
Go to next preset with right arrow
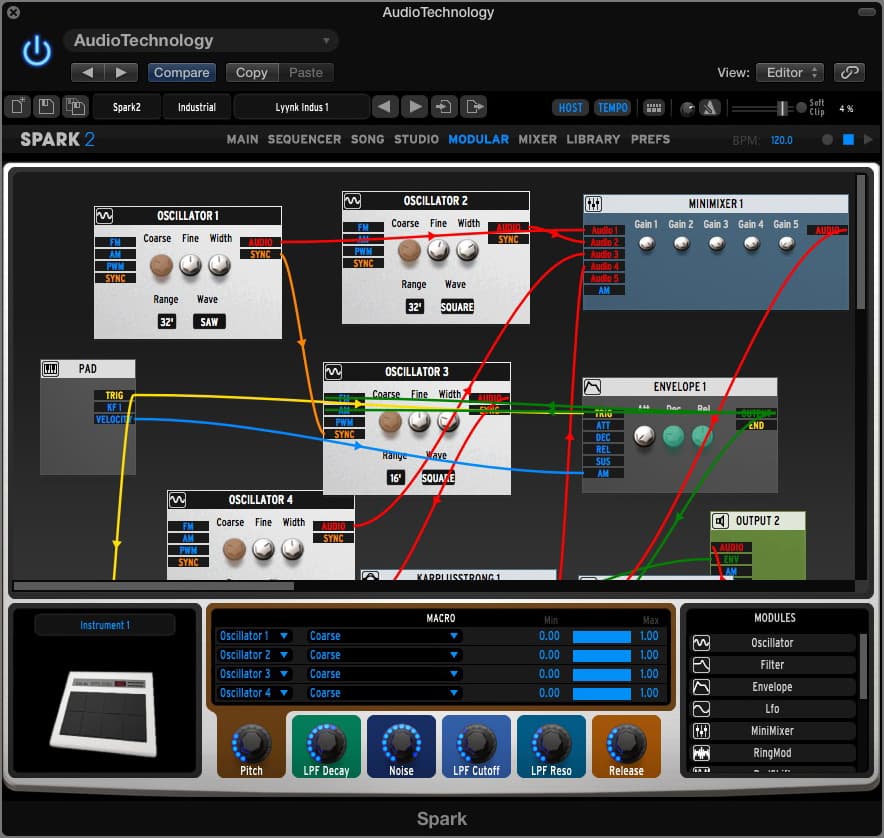tap(416, 107)
